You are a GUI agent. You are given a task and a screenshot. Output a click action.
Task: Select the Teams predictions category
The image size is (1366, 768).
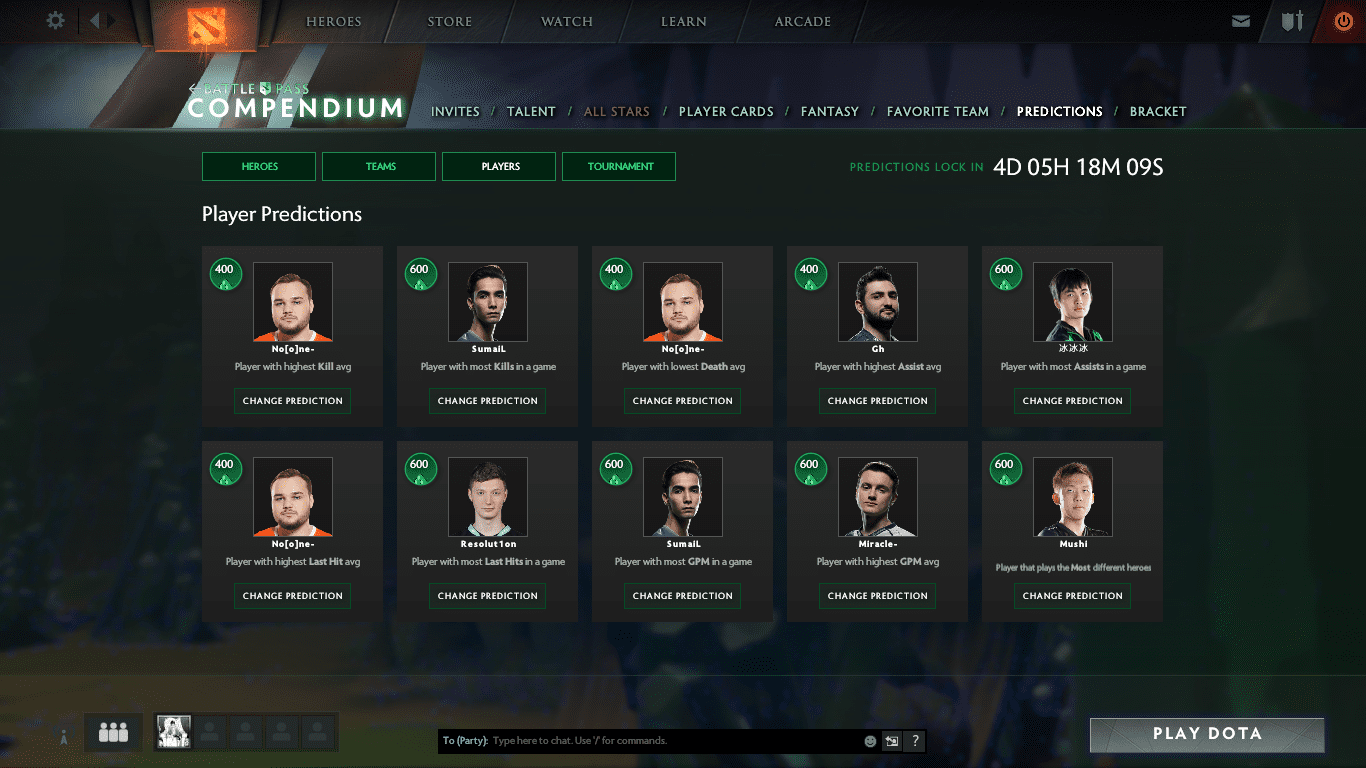379,167
